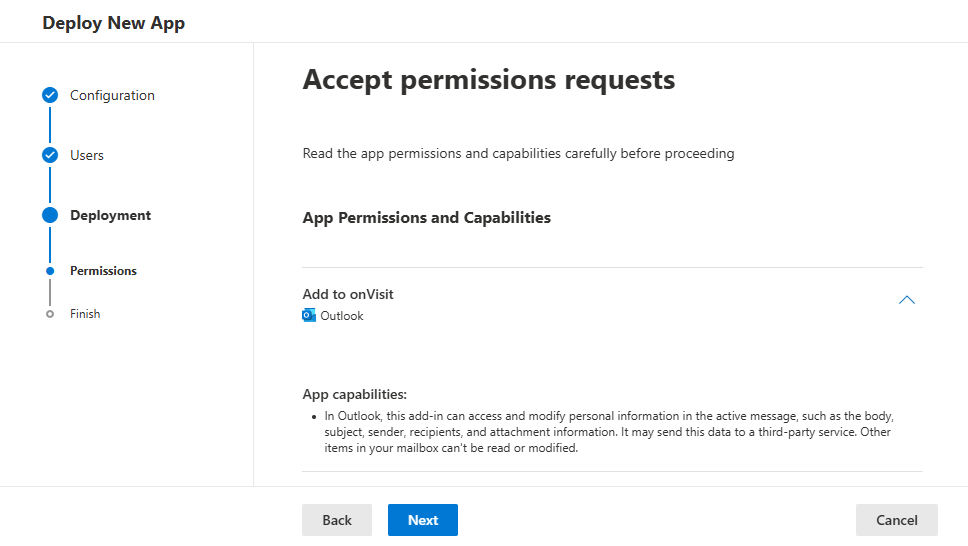968x546 pixels.
Task: Click the Add to onVisit heading
Action: 348,294
